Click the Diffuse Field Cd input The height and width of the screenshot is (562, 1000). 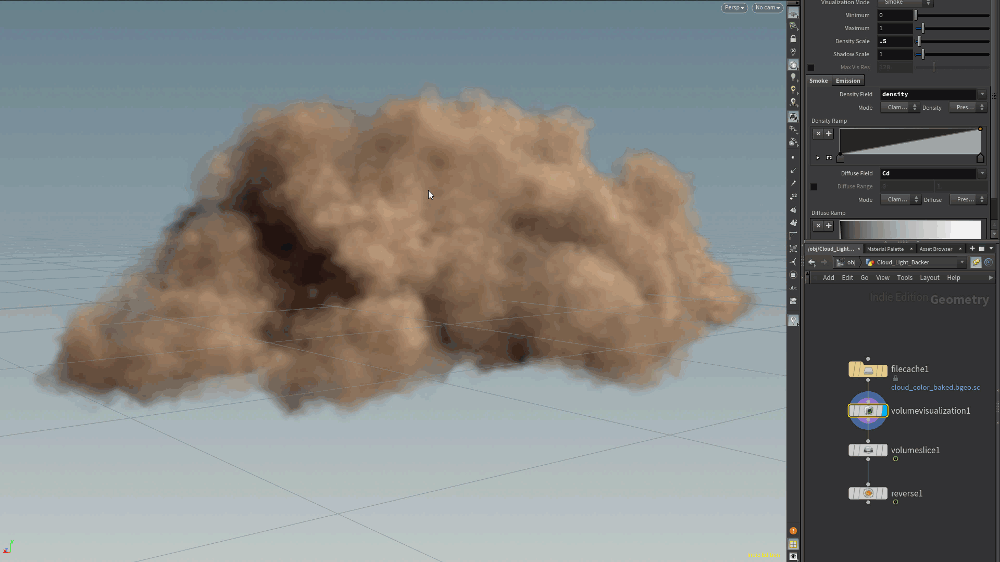click(x=928, y=174)
